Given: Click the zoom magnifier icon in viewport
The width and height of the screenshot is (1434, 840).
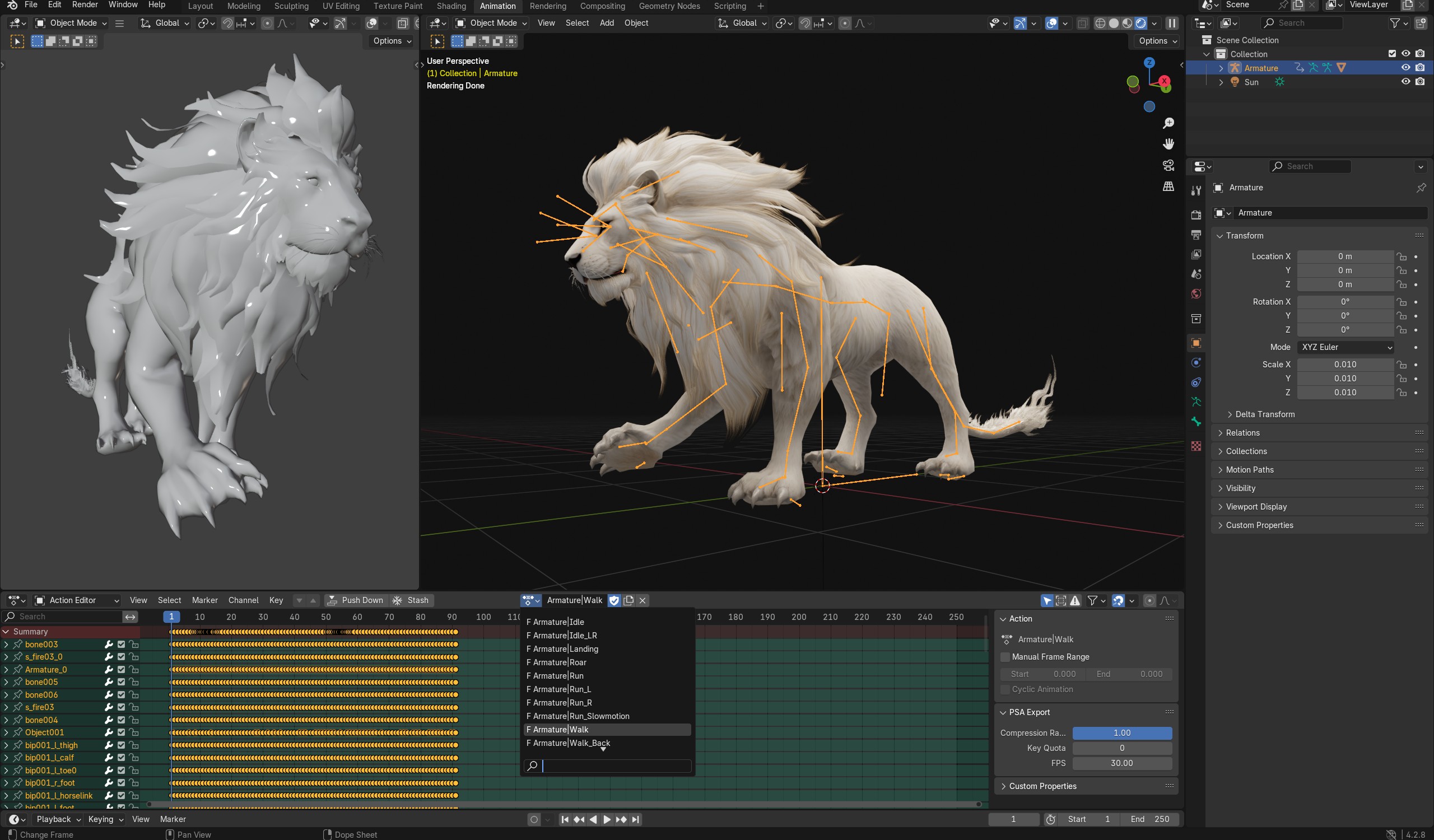Looking at the screenshot, I should click(1168, 123).
